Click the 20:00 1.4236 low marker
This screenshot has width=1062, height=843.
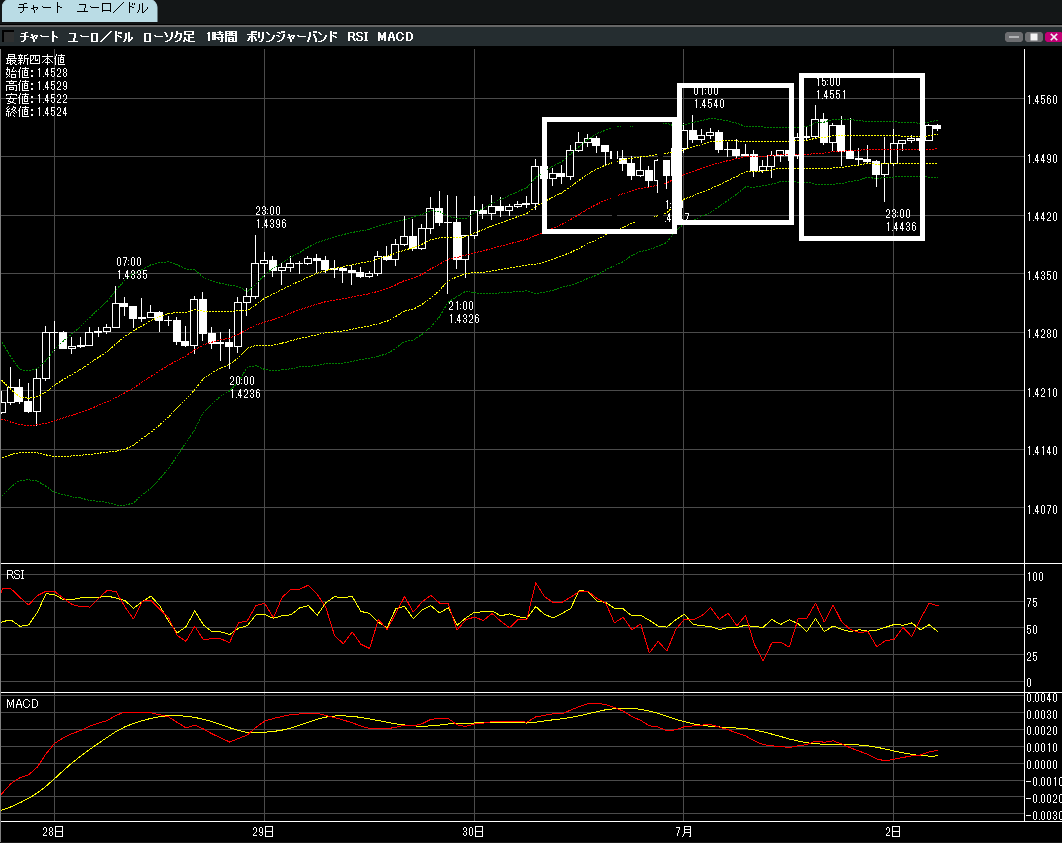[x=244, y=387]
